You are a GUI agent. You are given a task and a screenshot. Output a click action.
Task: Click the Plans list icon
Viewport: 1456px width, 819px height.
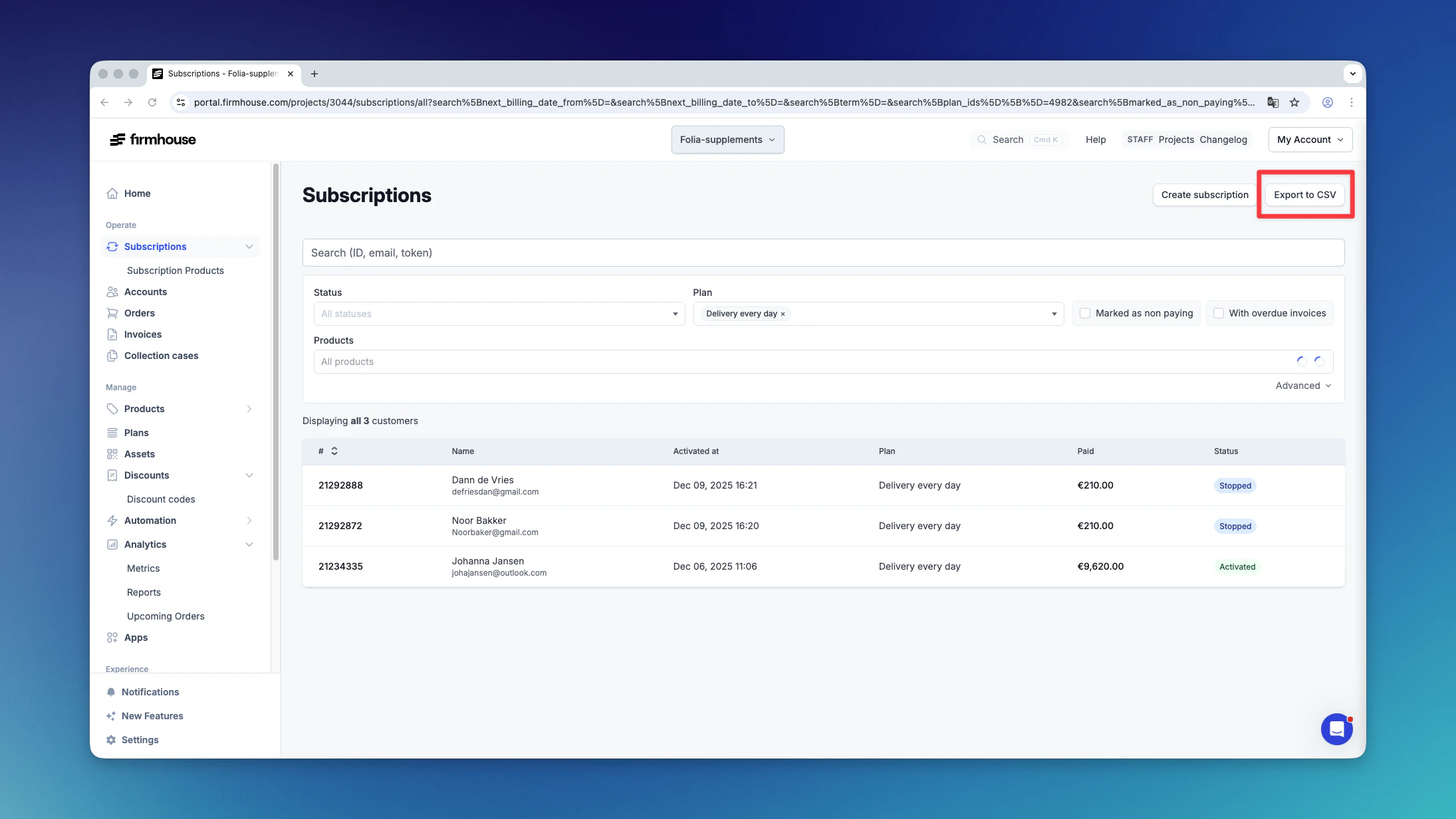112,433
